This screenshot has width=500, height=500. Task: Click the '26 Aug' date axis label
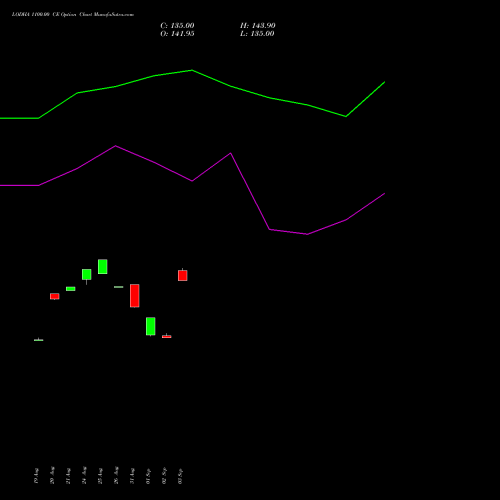[116, 476]
